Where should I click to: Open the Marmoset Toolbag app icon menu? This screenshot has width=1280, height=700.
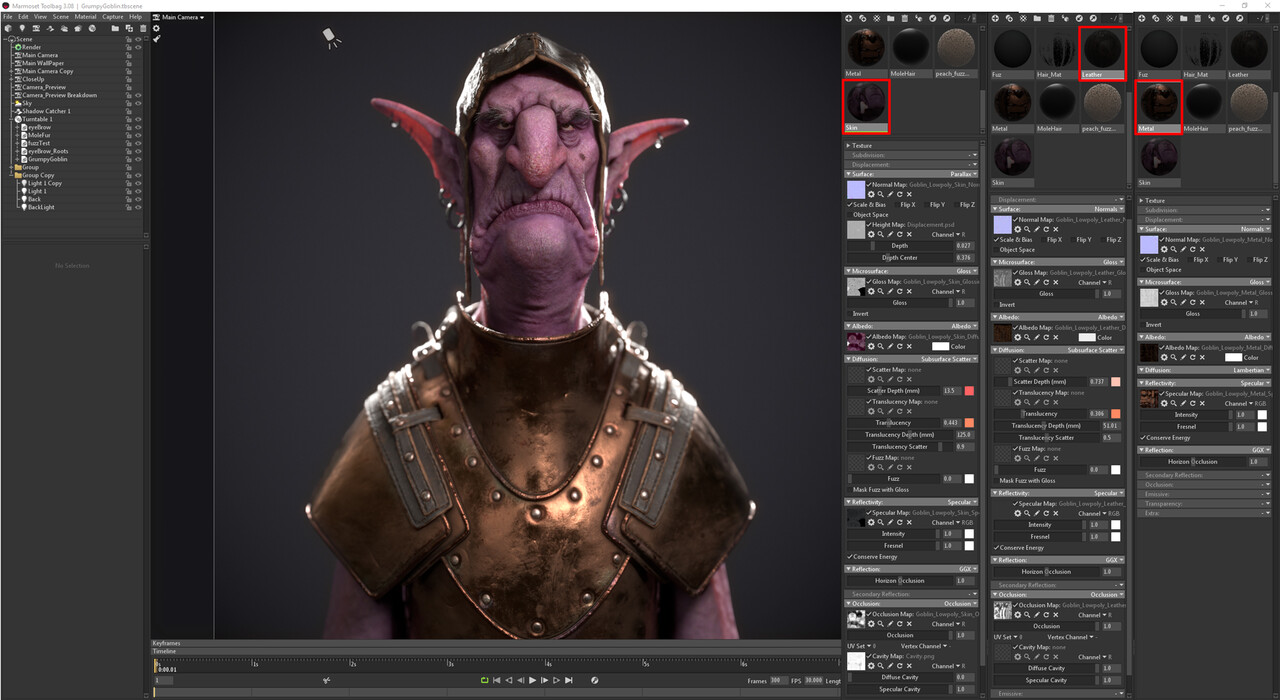[6, 6]
